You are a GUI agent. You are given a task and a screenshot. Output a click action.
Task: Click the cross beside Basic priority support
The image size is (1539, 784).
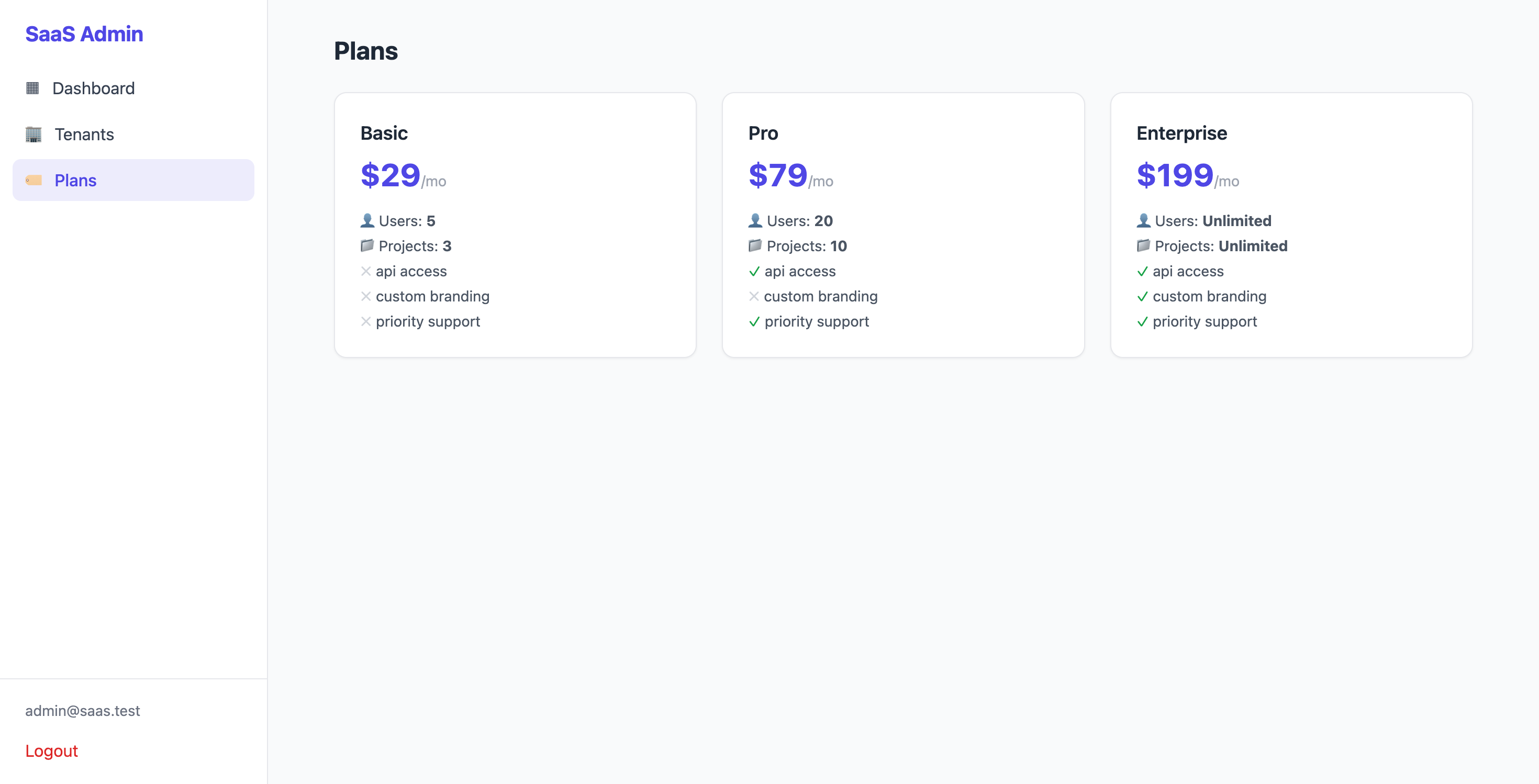tap(366, 321)
